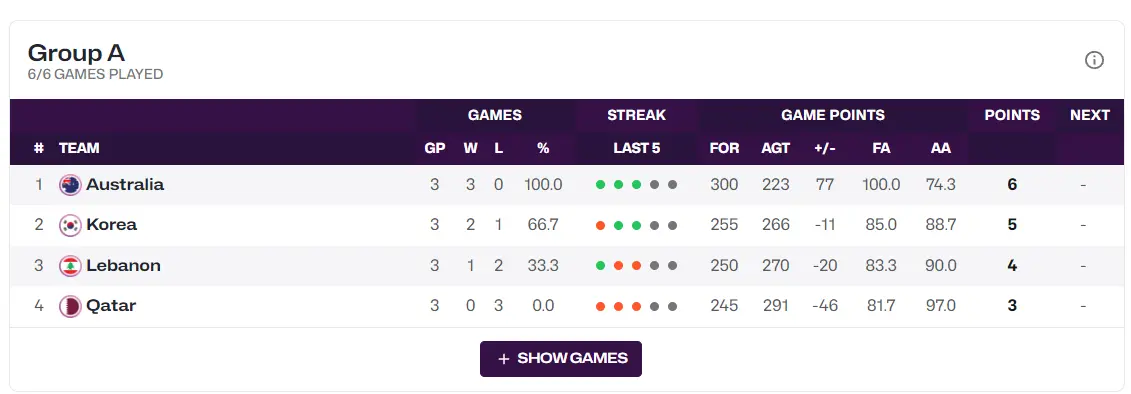Open the Lebanon team link
The image size is (1131, 394).
123,266
